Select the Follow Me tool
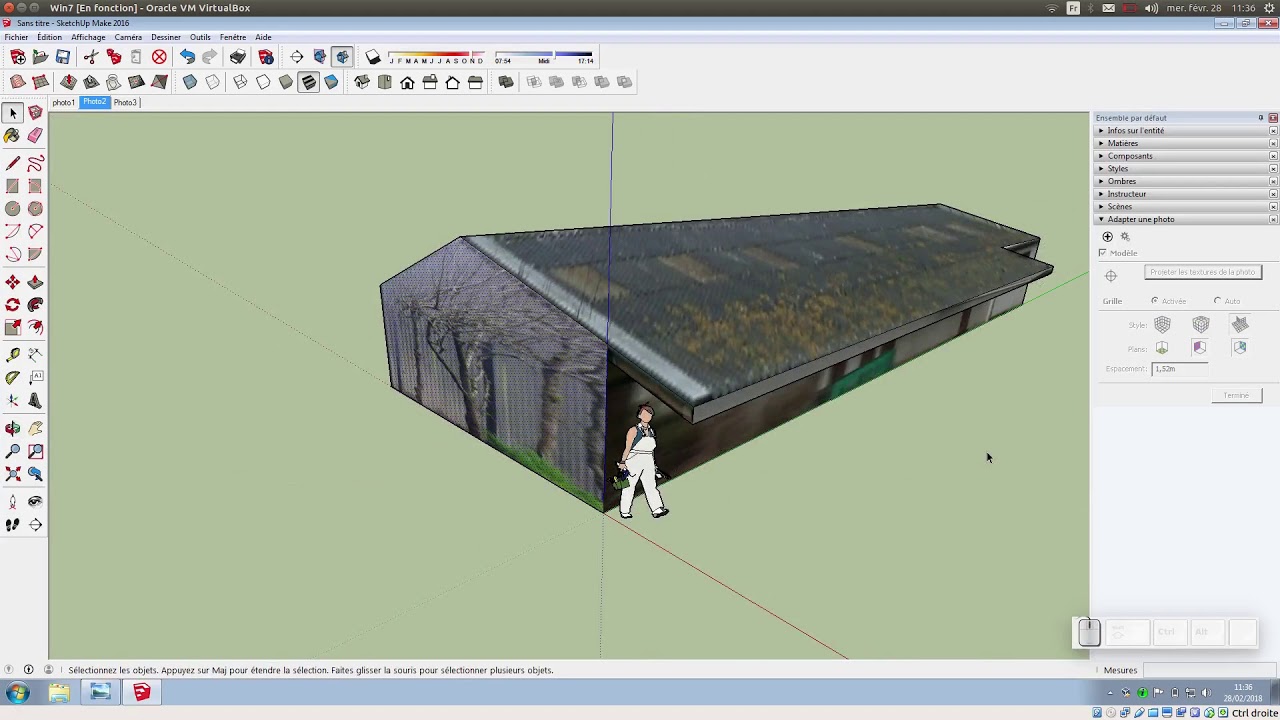Viewport: 1280px width, 720px height. click(35, 305)
